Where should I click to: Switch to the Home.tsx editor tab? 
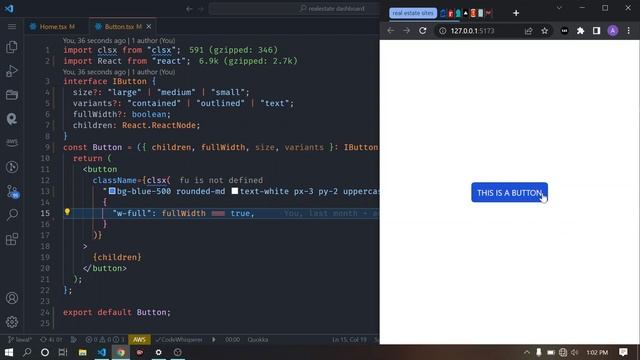57,27
